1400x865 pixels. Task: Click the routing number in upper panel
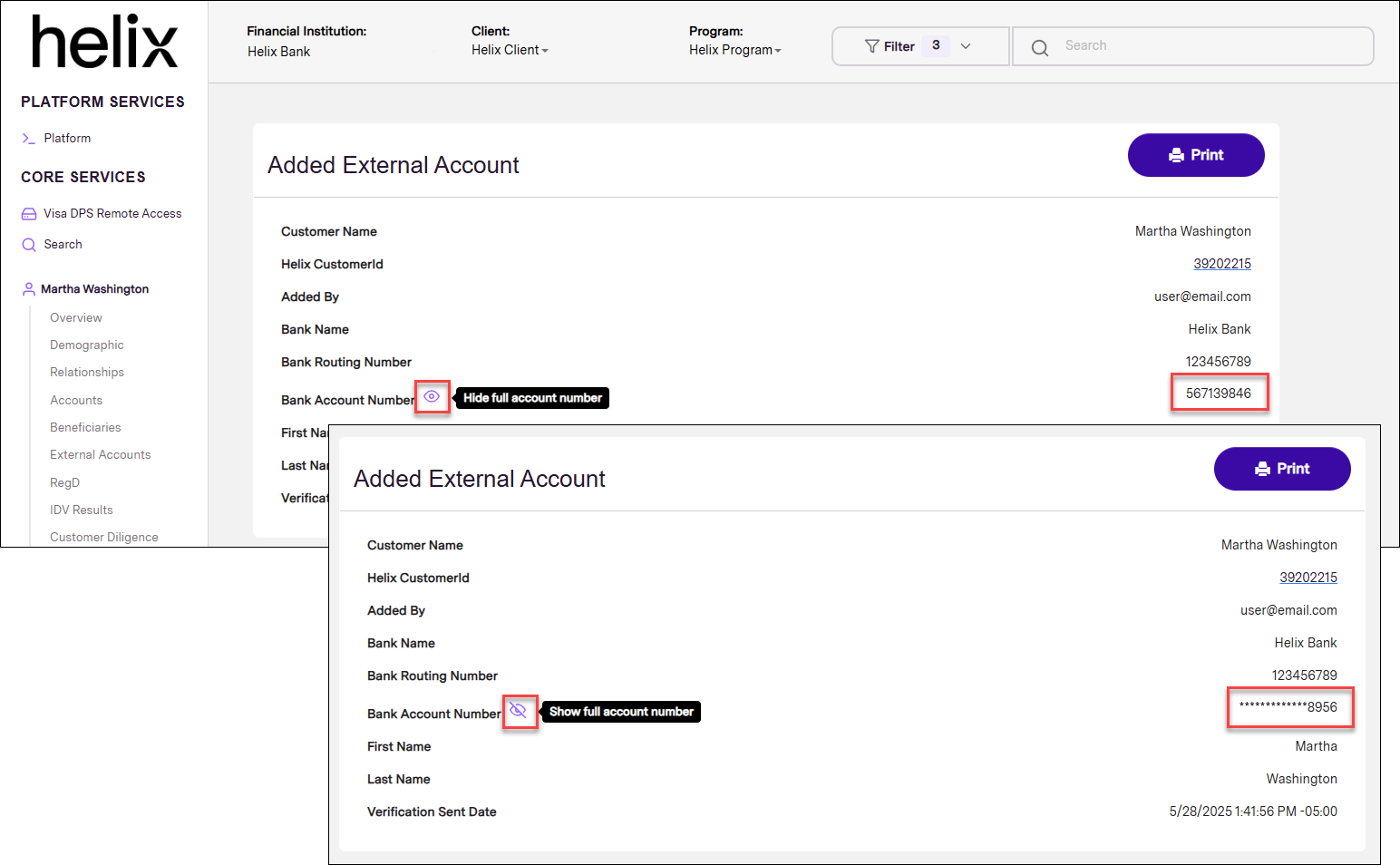1219,362
